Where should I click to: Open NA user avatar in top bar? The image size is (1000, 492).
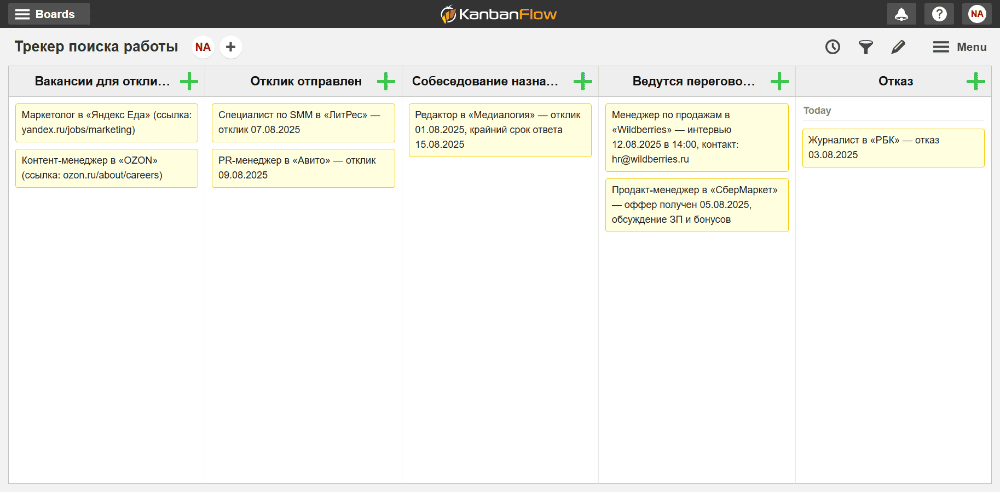[x=976, y=14]
